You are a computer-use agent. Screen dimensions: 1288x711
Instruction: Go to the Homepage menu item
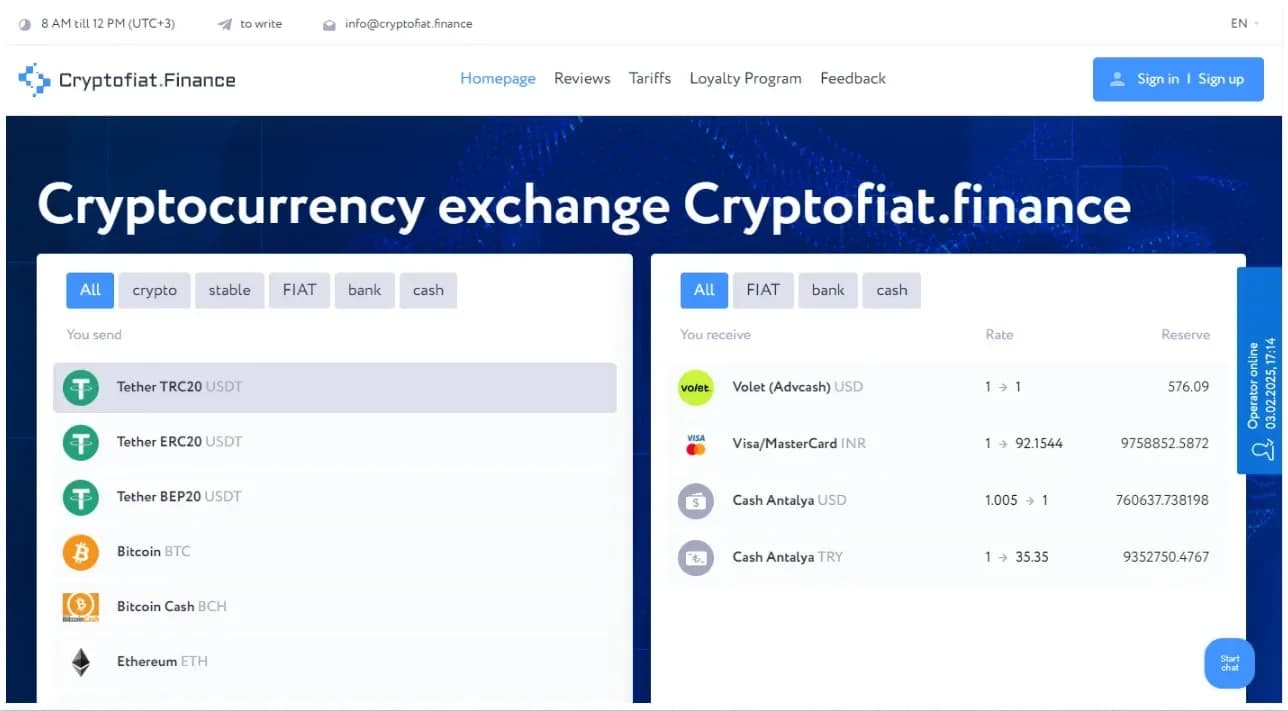(498, 78)
